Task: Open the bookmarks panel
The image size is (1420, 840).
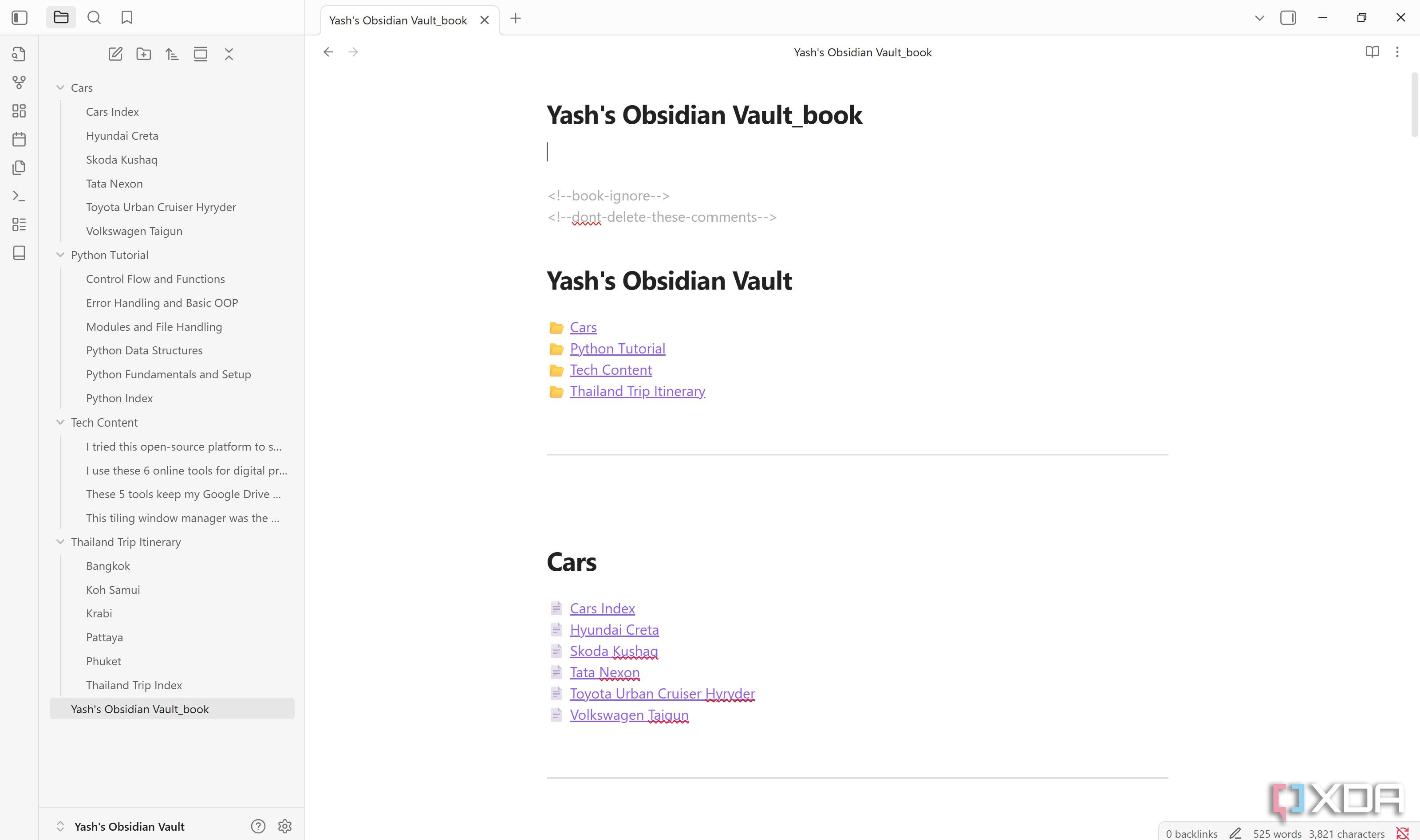Action: tap(127, 18)
